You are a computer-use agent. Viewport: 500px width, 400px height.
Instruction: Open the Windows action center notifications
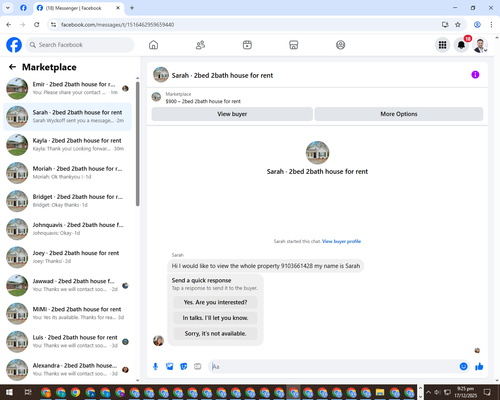487,392
